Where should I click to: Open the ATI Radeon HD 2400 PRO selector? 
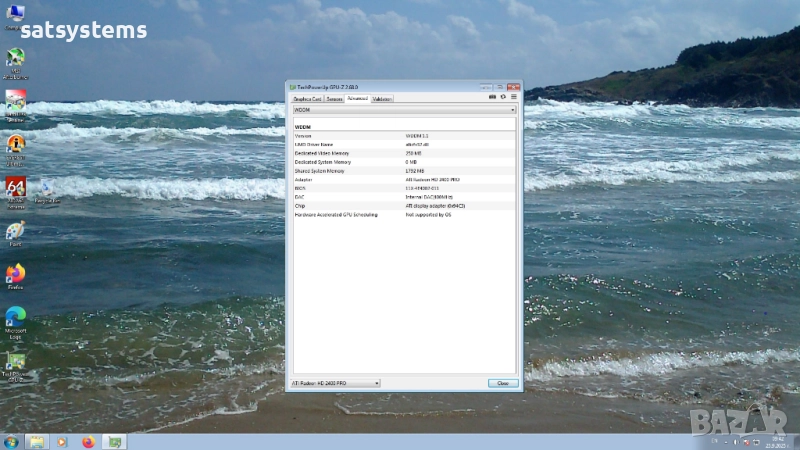point(335,383)
